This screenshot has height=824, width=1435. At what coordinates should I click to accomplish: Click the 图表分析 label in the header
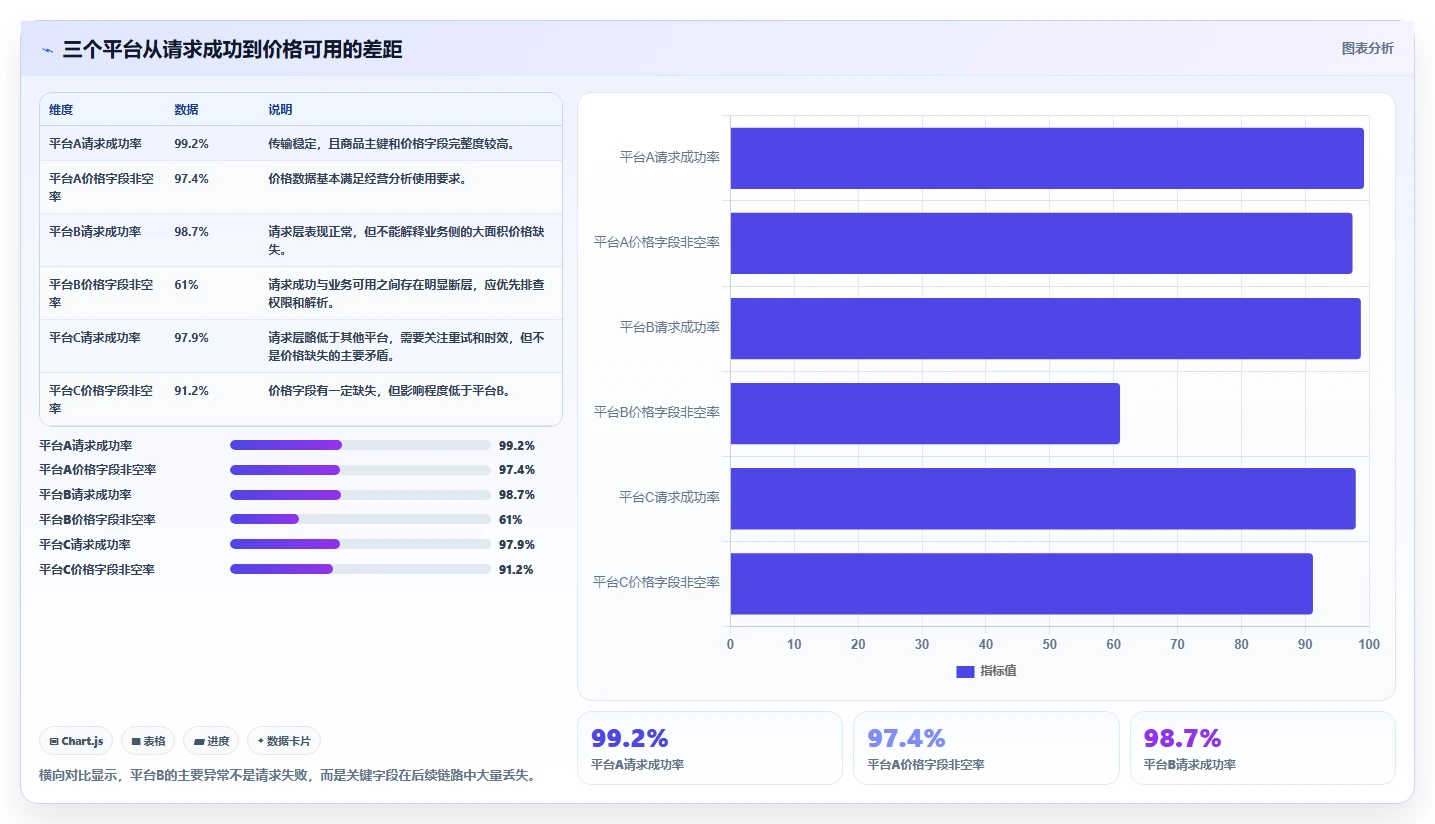[x=1367, y=48]
